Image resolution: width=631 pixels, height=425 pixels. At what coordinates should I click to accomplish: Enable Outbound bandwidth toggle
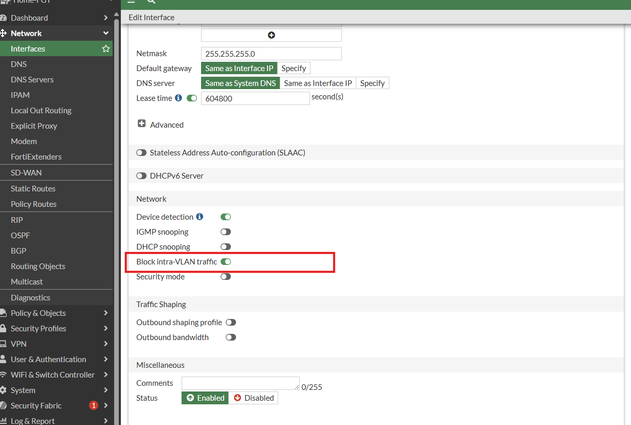[231, 337]
